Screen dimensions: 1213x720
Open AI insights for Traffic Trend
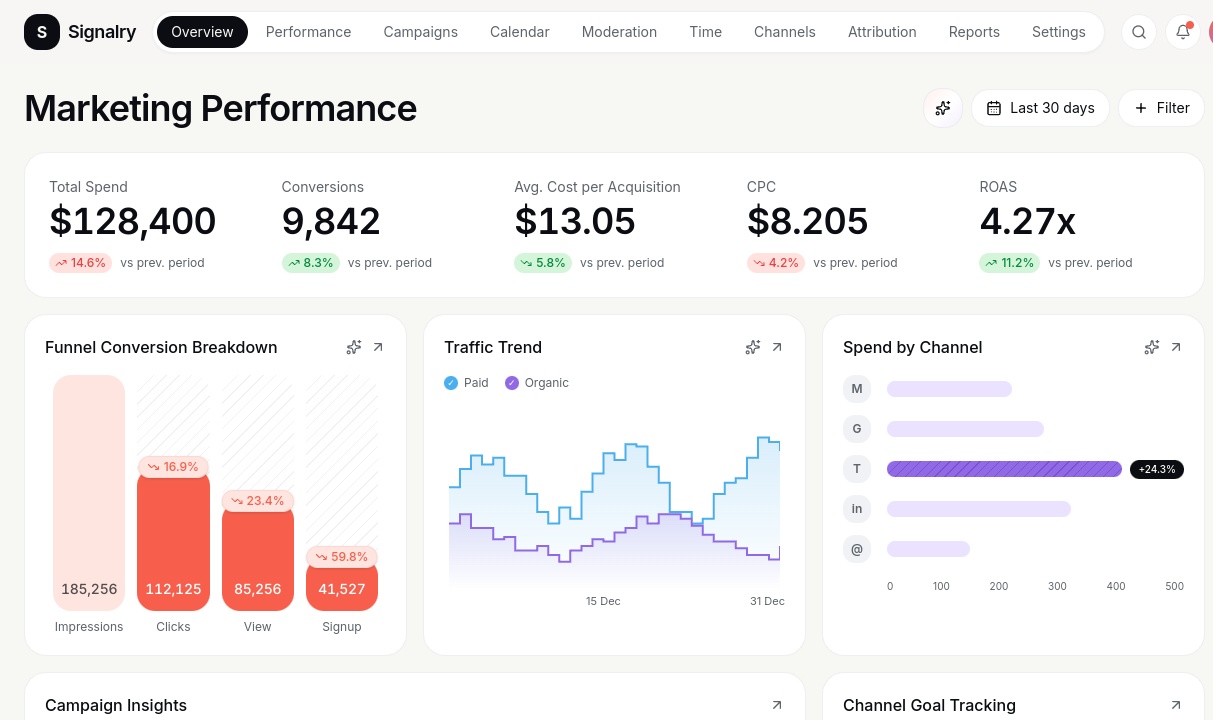pyautogui.click(x=752, y=347)
